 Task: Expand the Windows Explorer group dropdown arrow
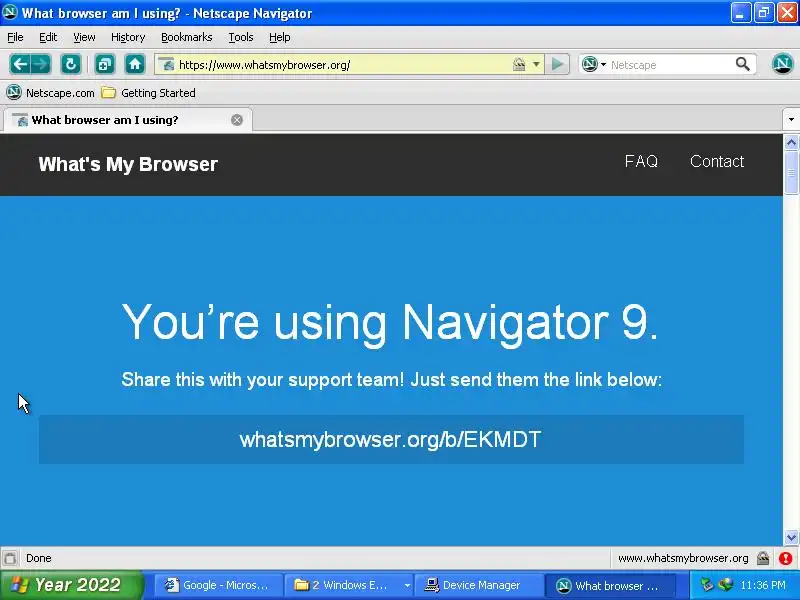tap(407, 585)
